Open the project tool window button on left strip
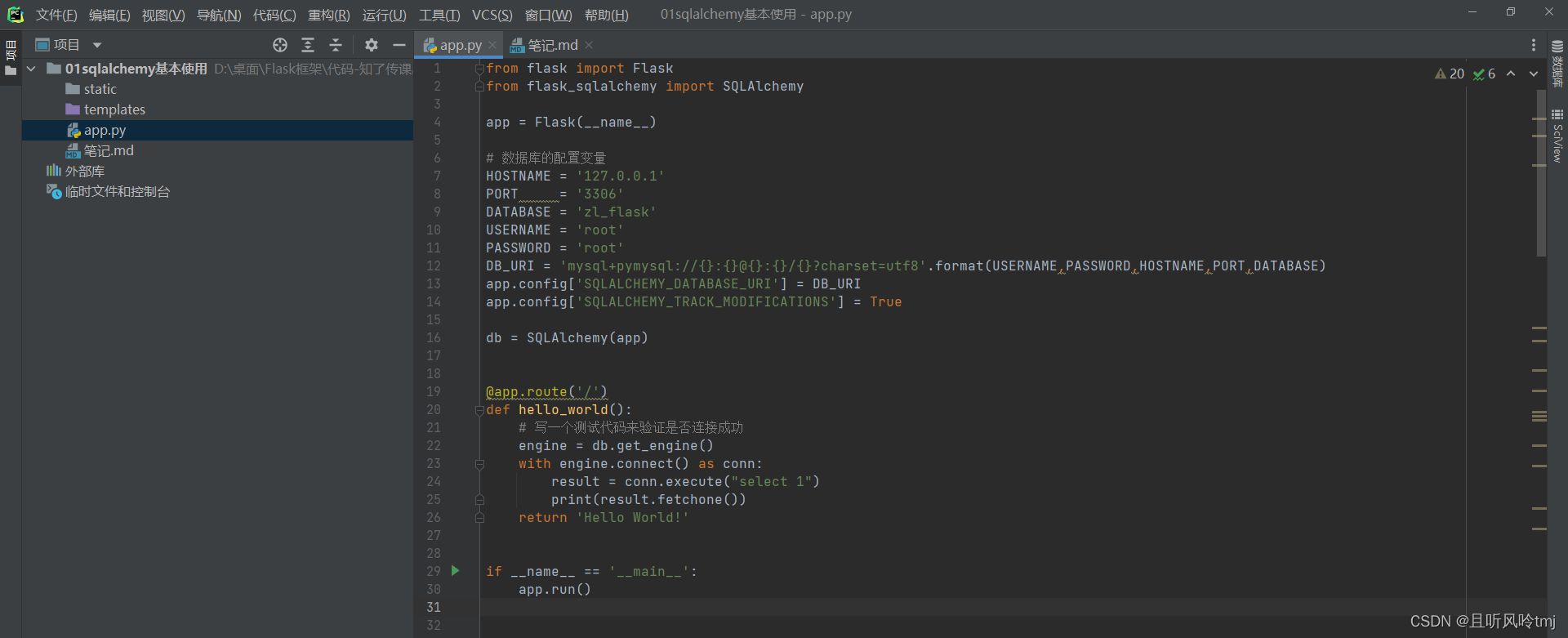 point(11,57)
